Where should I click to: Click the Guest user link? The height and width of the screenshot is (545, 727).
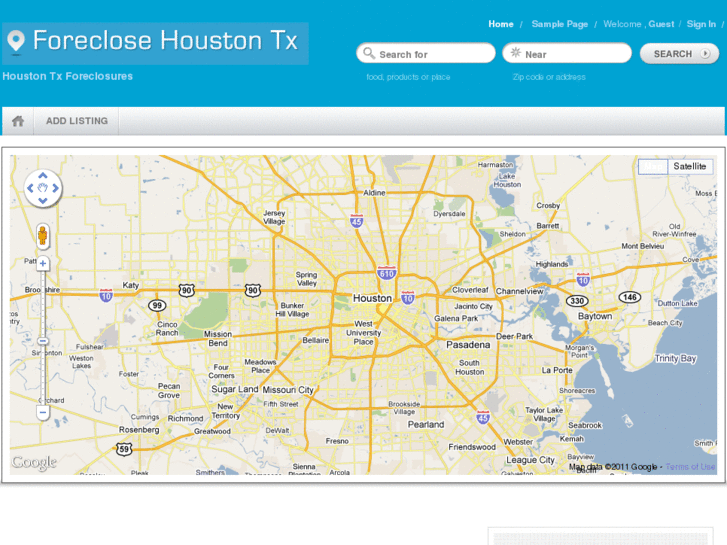tap(661, 24)
